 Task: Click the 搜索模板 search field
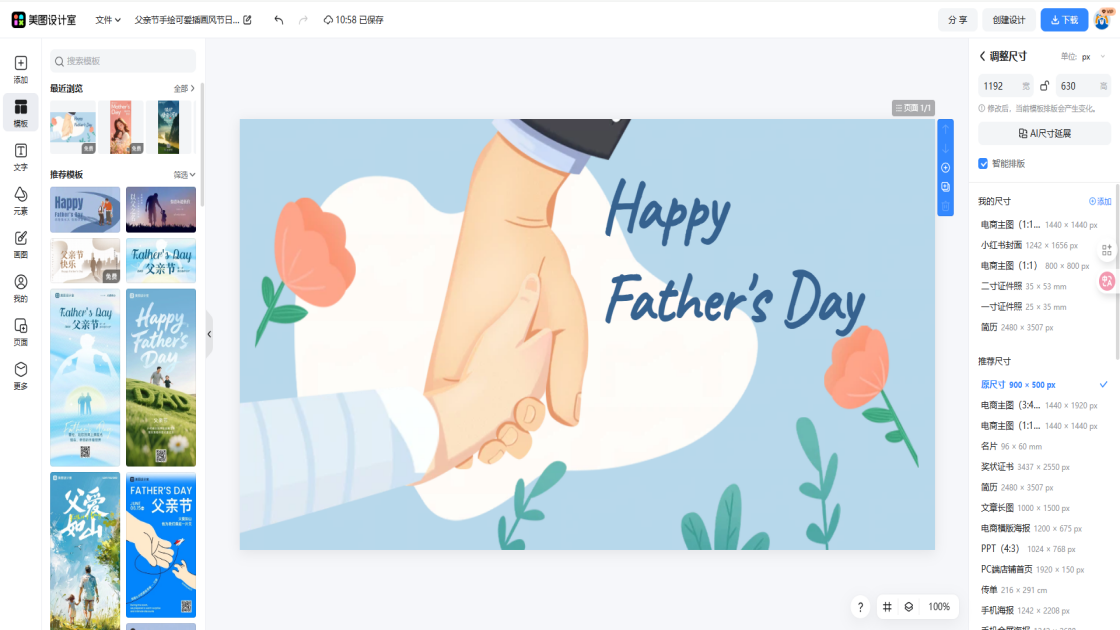click(125, 61)
